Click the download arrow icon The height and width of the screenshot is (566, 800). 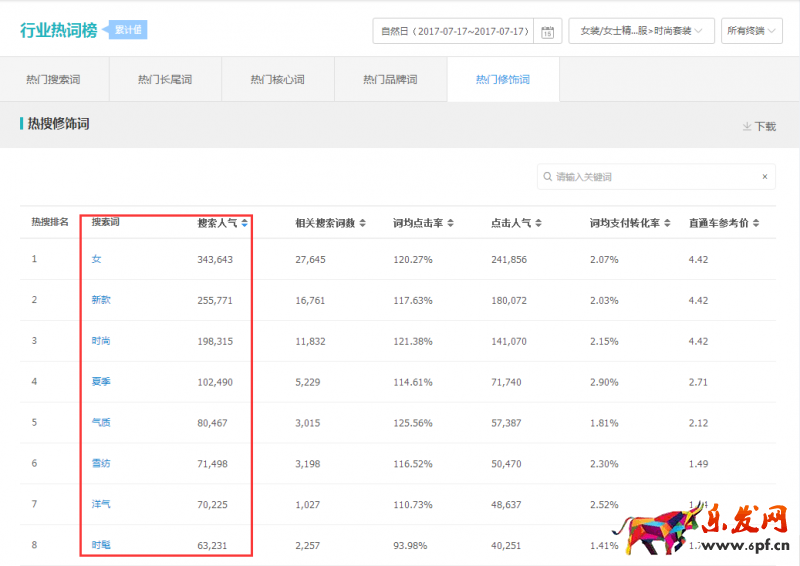click(747, 126)
